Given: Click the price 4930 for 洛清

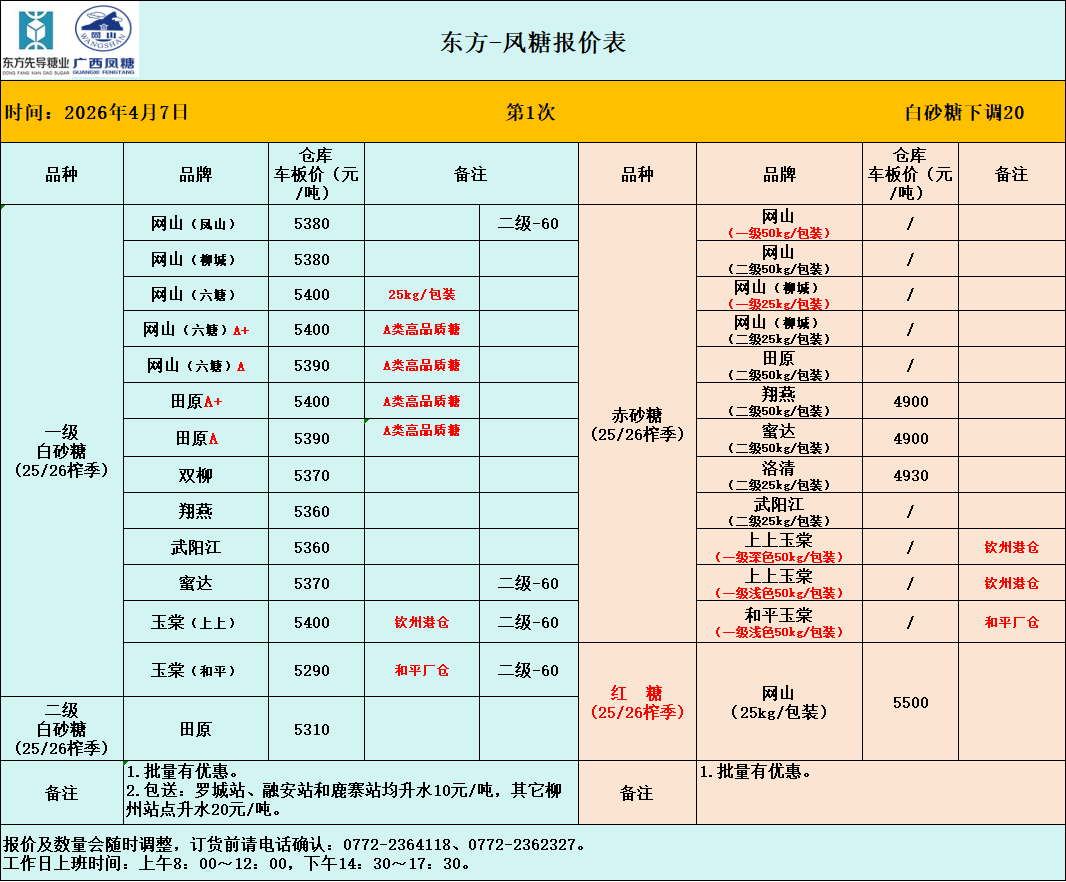Looking at the screenshot, I should [911, 475].
